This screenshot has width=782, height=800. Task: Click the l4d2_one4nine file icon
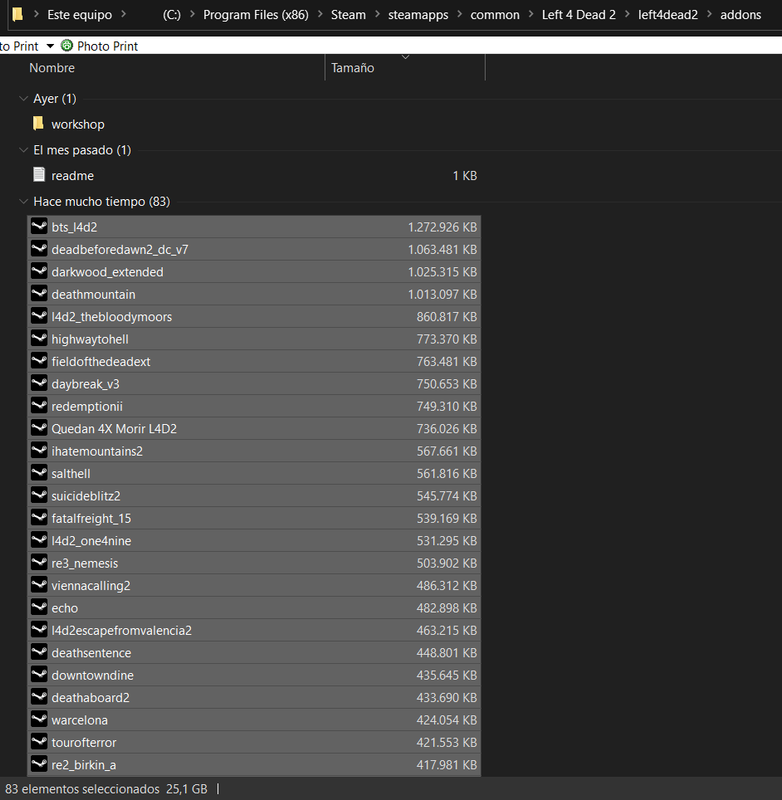point(39,540)
